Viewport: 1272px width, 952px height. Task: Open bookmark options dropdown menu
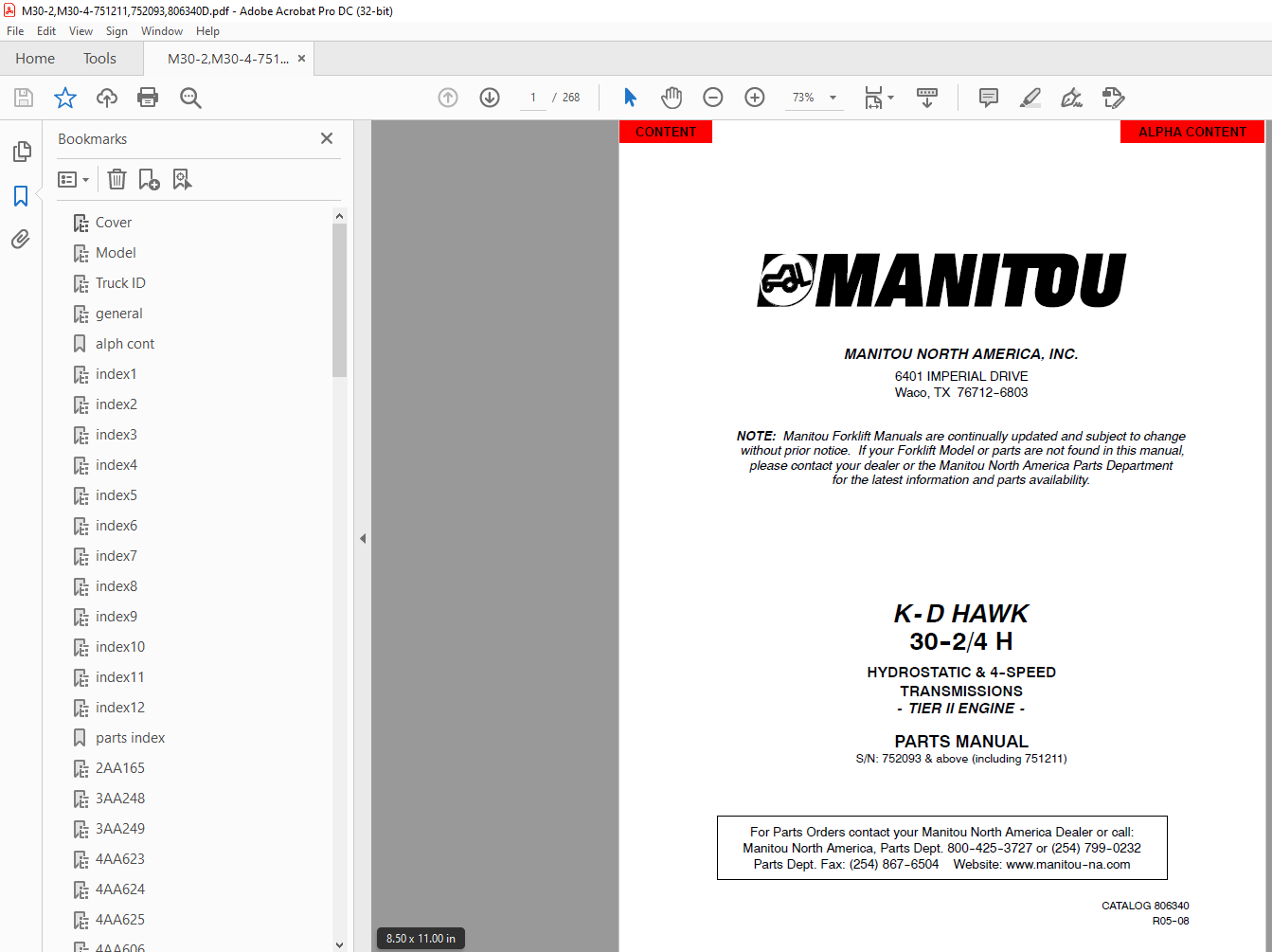click(x=74, y=179)
